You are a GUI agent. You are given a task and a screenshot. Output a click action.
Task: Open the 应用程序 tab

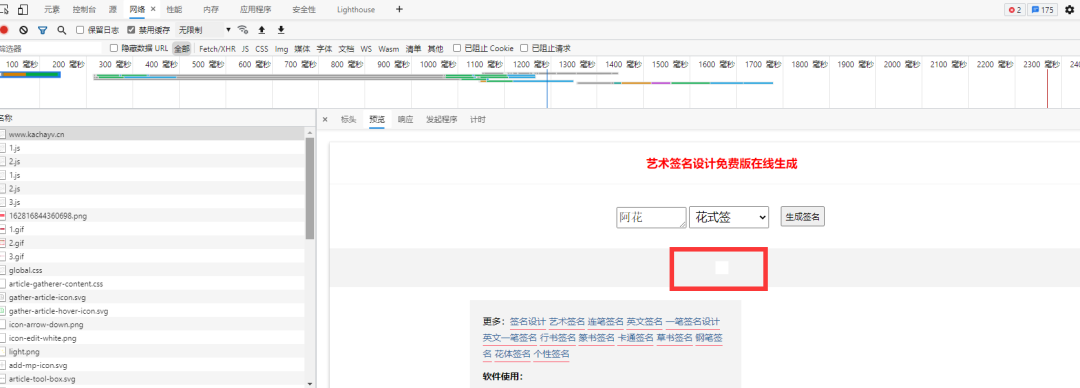[x=256, y=10]
